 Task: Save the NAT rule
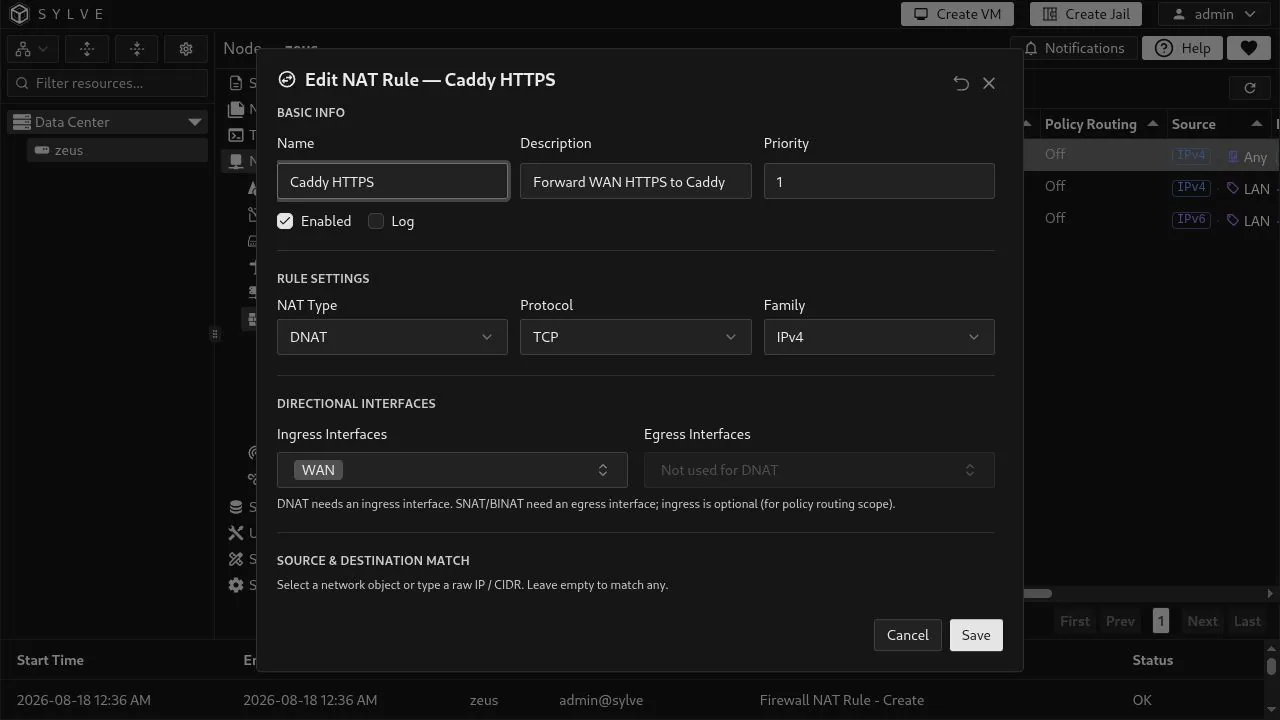[x=976, y=635]
